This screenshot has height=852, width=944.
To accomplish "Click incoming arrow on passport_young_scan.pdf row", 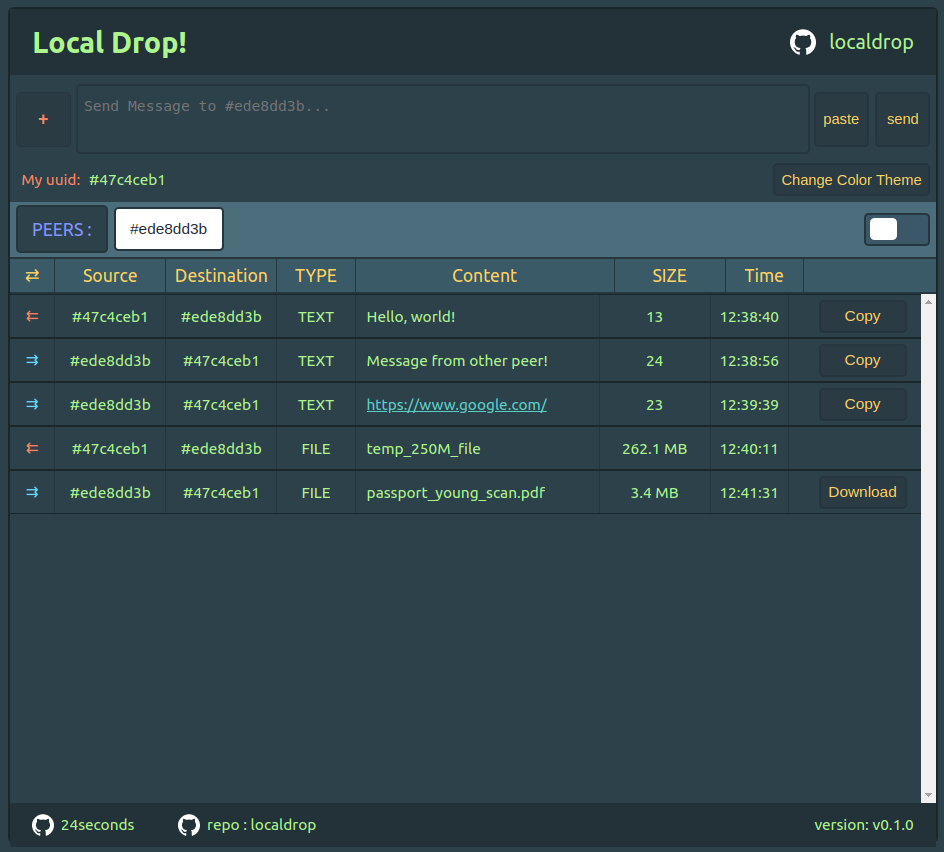I will (x=33, y=492).
